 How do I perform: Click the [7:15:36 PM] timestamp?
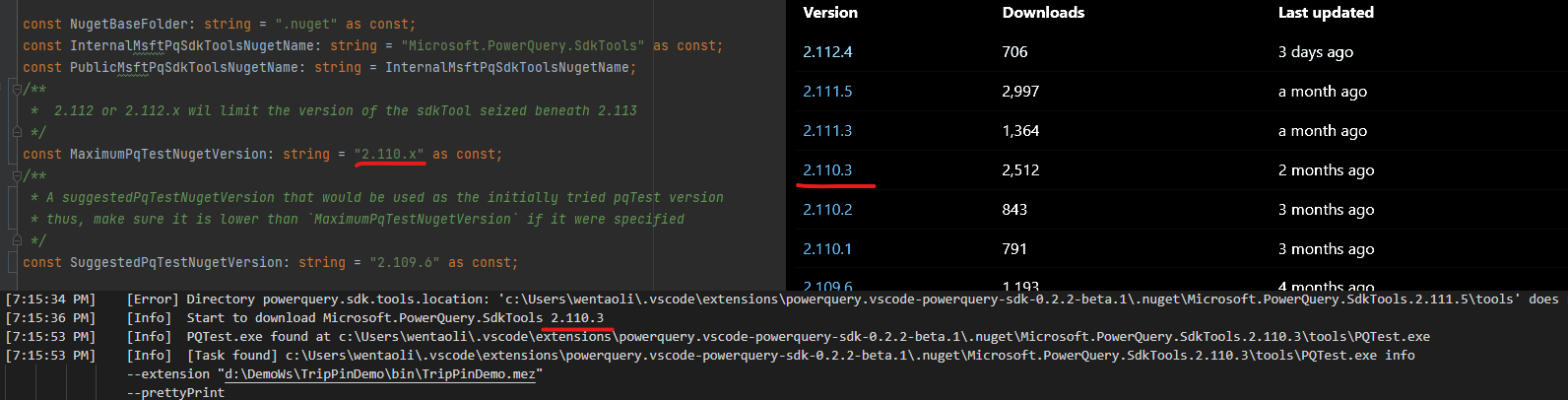click(50, 318)
